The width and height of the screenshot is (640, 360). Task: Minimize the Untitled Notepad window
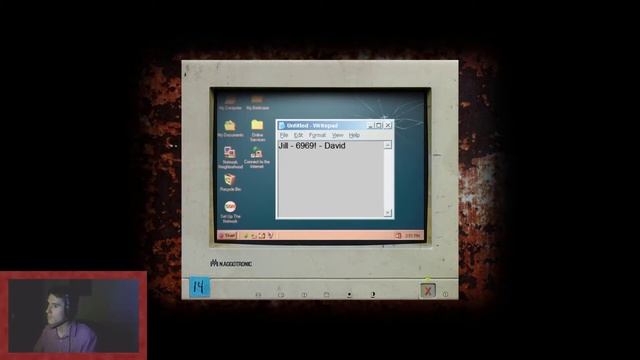pyautogui.click(x=370, y=125)
